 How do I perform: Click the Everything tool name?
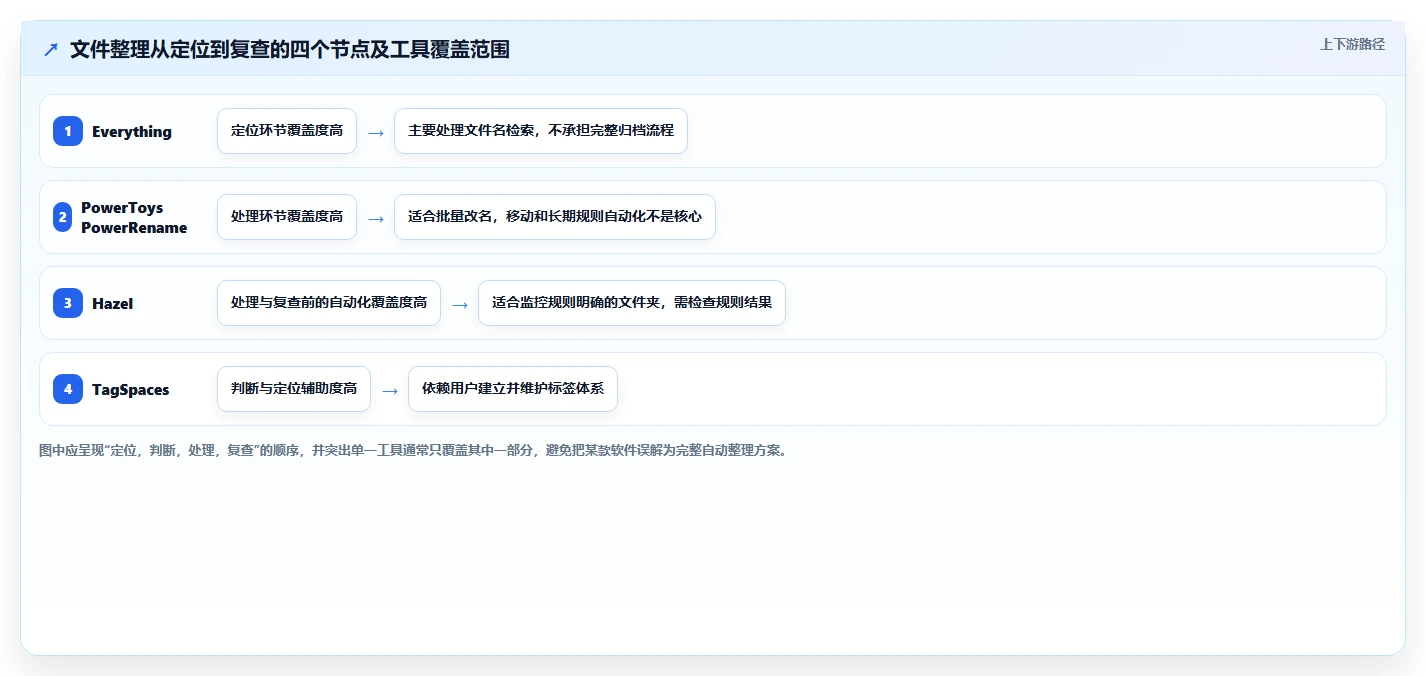tap(132, 131)
